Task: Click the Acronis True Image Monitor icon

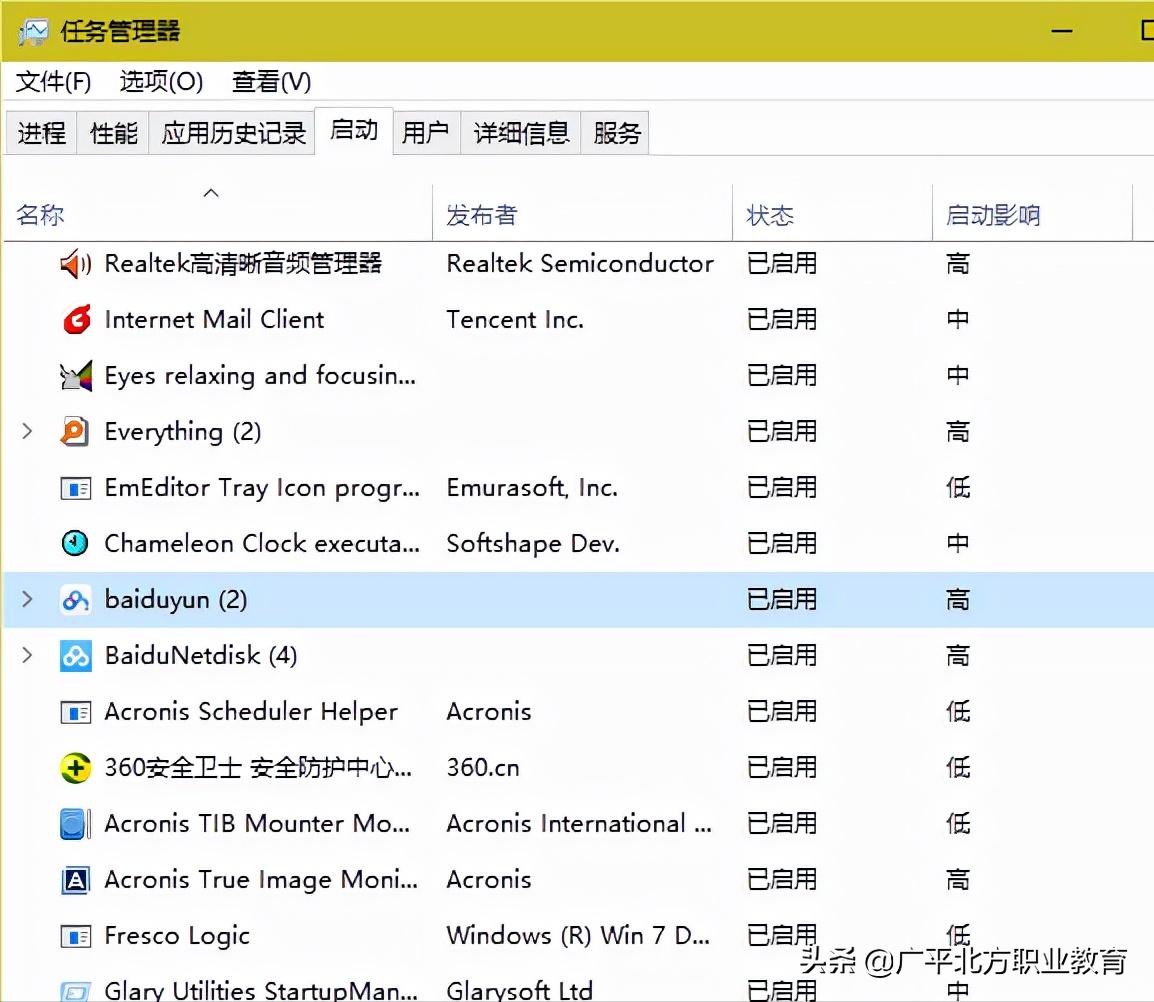Action: 76,880
